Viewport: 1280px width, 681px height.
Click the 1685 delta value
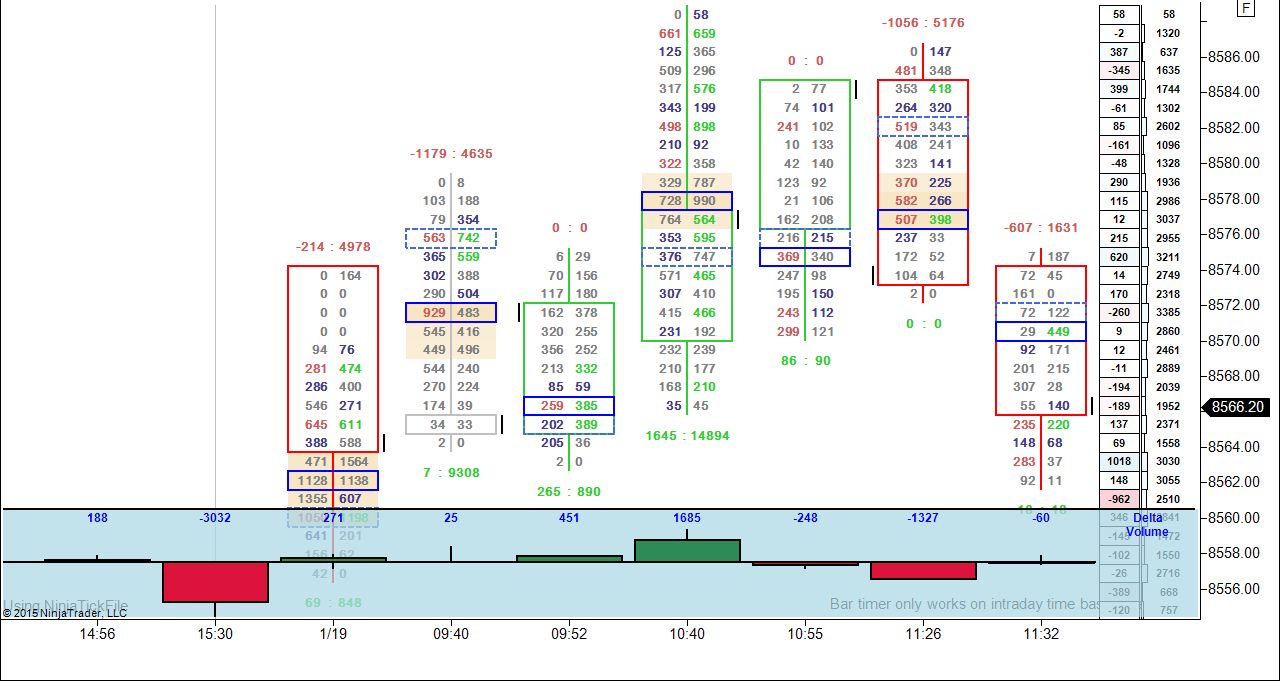[x=687, y=518]
